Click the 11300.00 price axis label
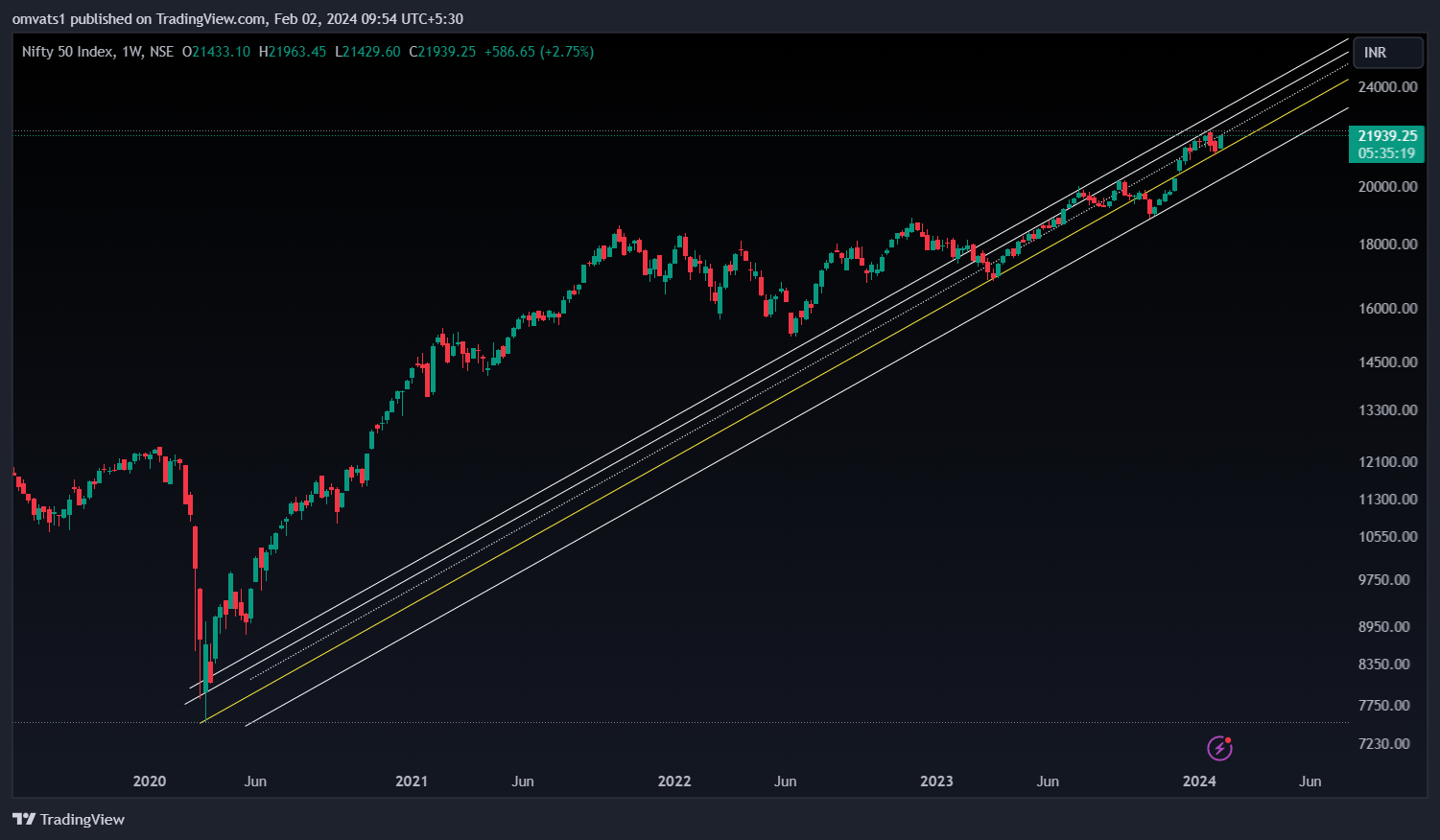1440x840 pixels. pyautogui.click(x=1387, y=499)
